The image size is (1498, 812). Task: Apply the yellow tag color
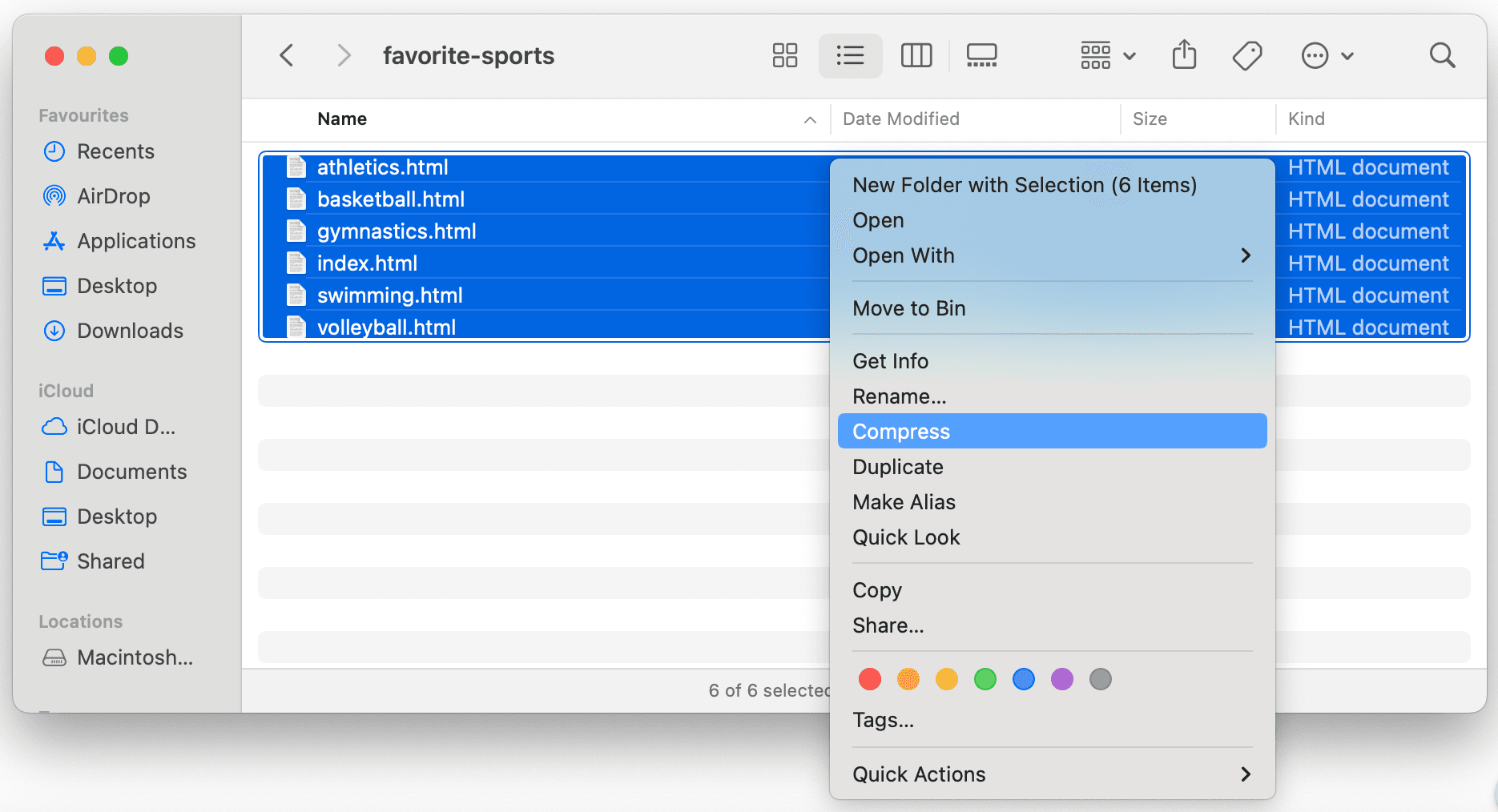coord(947,679)
